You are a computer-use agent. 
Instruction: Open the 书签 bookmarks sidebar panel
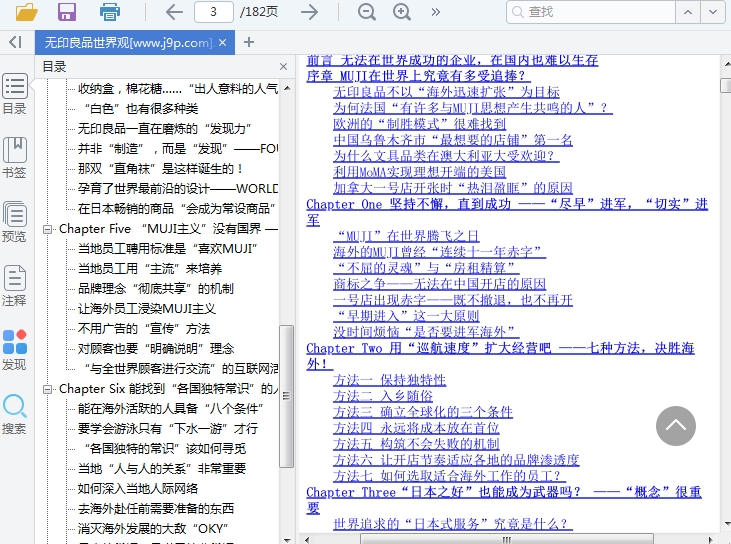point(15,158)
